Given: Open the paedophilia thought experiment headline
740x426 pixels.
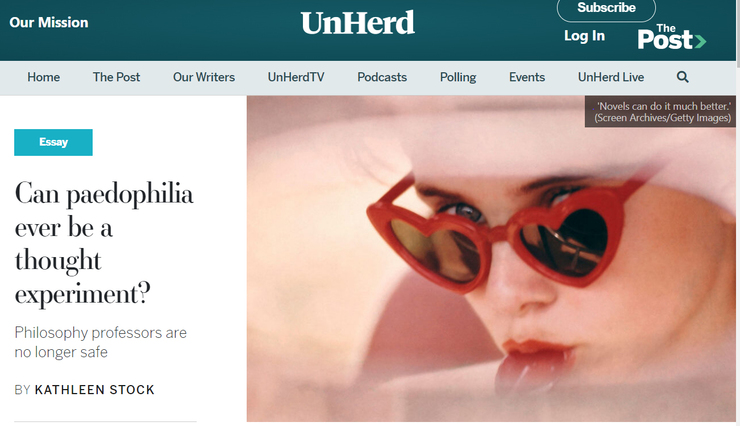Looking at the screenshot, I should (104, 243).
